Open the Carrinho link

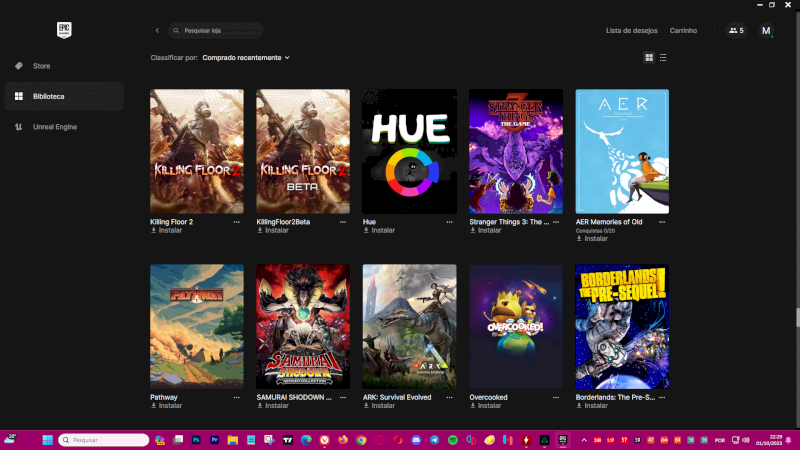tap(683, 31)
